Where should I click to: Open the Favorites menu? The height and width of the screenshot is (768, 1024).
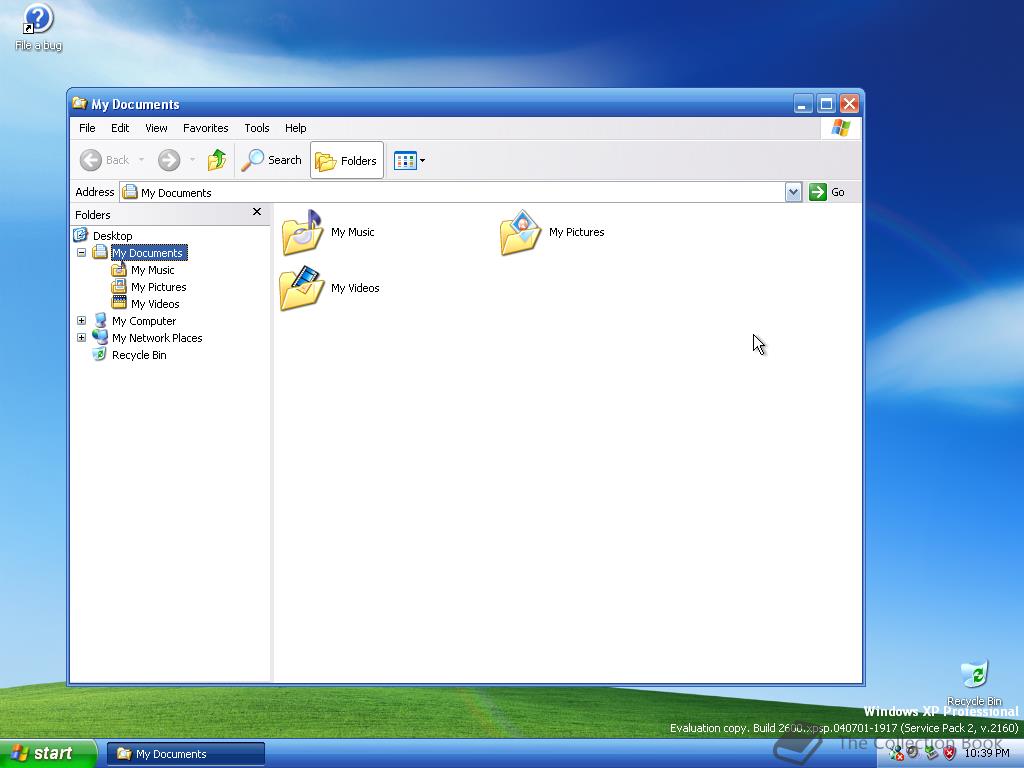pyautogui.click(x=206, y=128)
